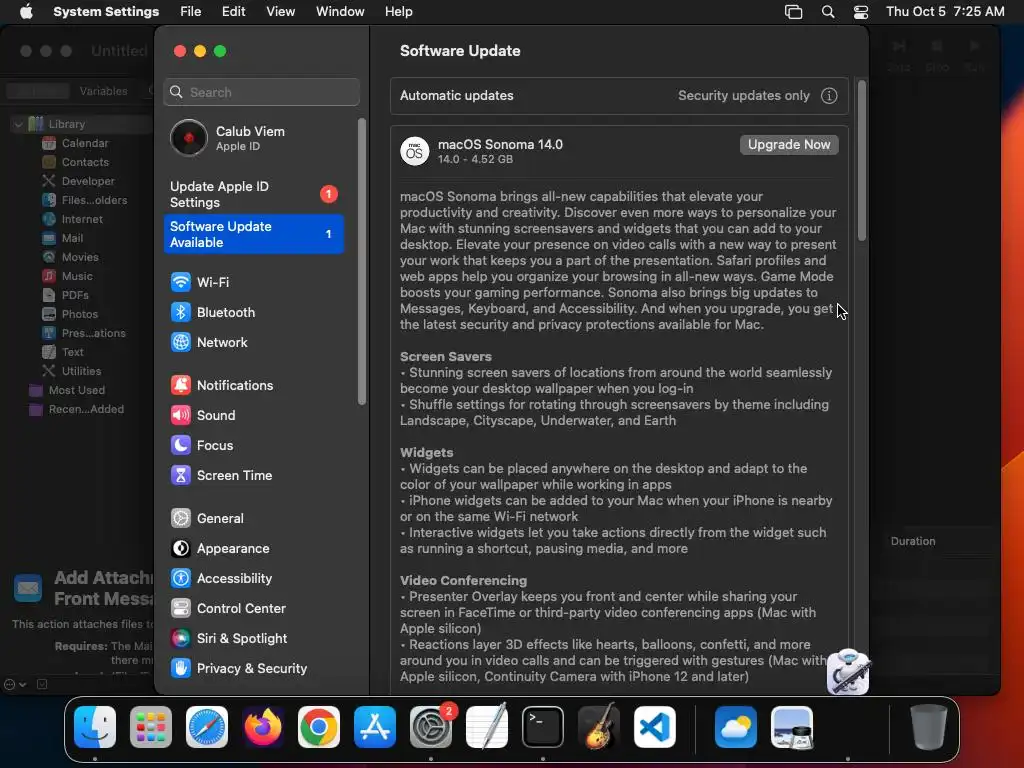Select Contacts in the Automator Library
The height and width of the screenshot is (768, 1024).
85,162
